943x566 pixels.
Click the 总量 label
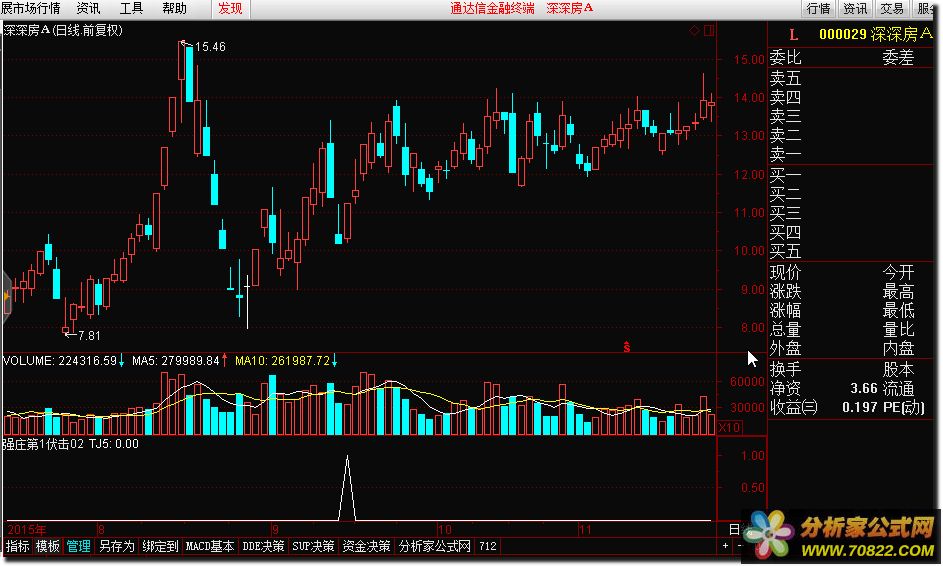click(785, 330)
